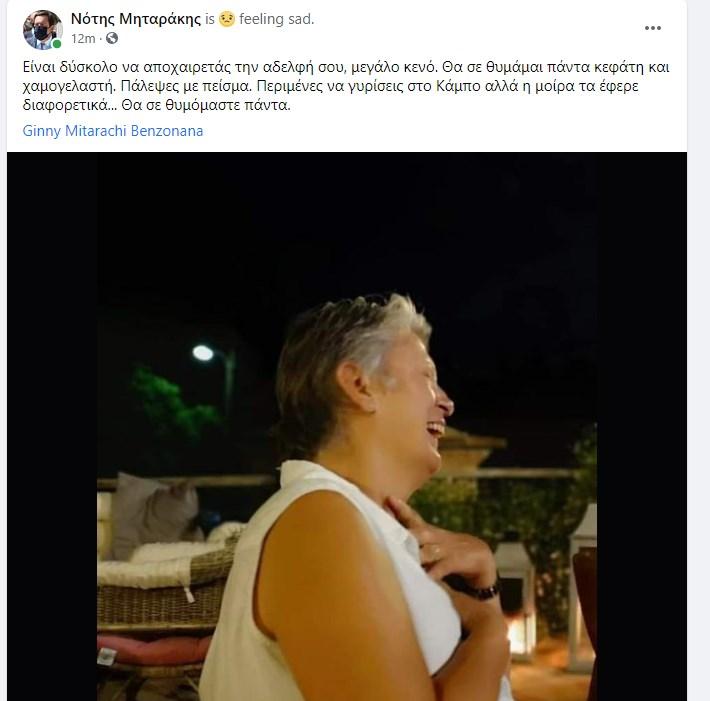Click the wristwatch on the woman's wrist

481,590
